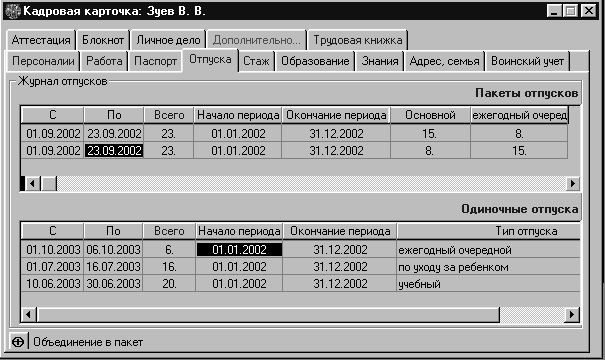
Task: Open the Паспорт tab
Action: pos(155,61)
